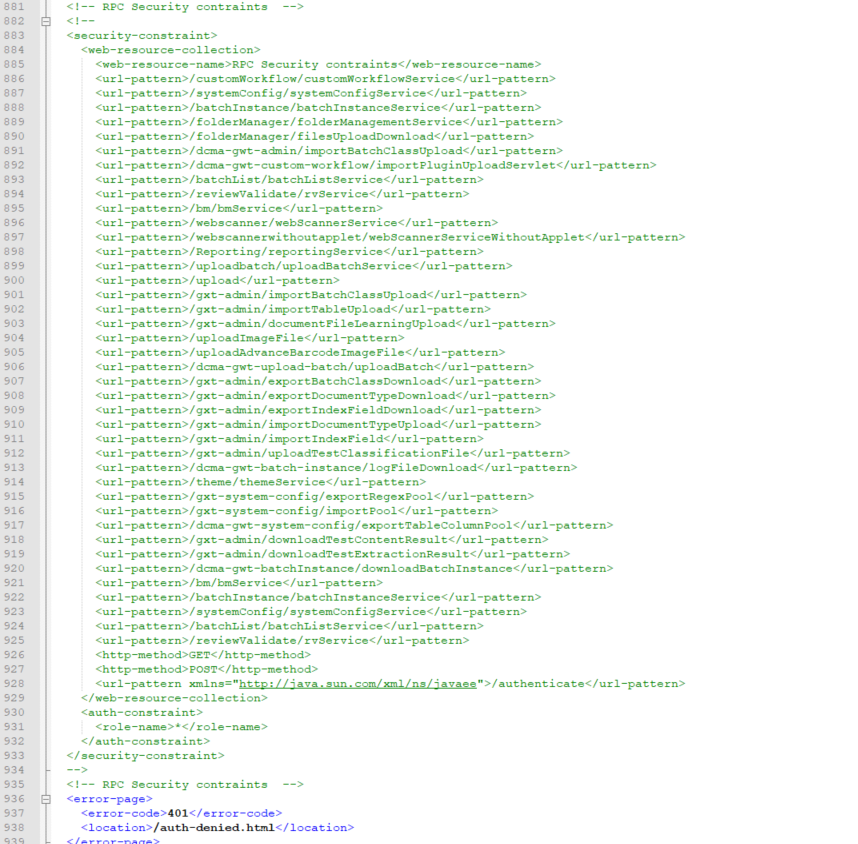
Task: Click the importPluginUploadServlet url-pattern line
Action: point(376,165)
